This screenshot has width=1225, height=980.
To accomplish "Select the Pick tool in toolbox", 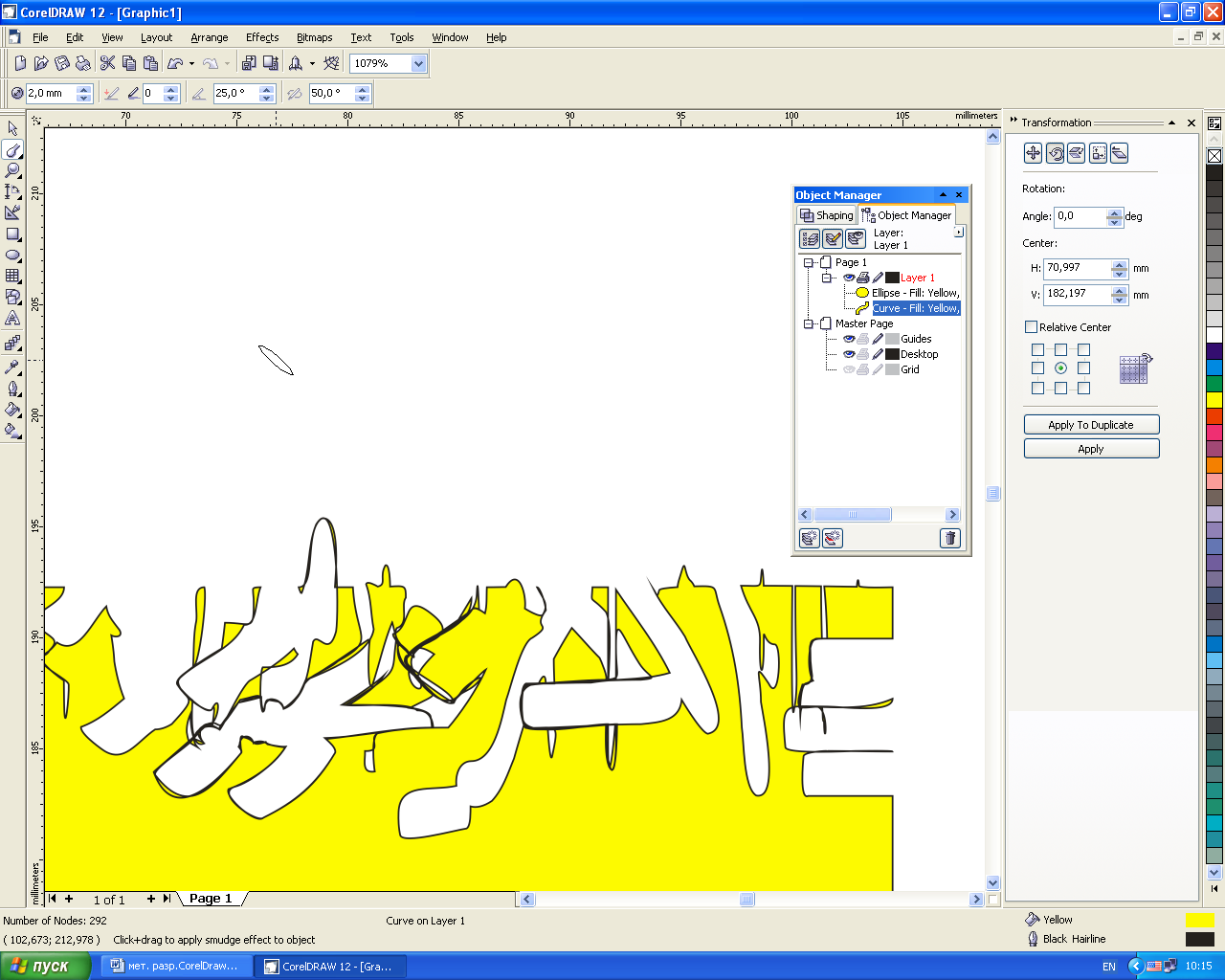I will pos(12,128).
